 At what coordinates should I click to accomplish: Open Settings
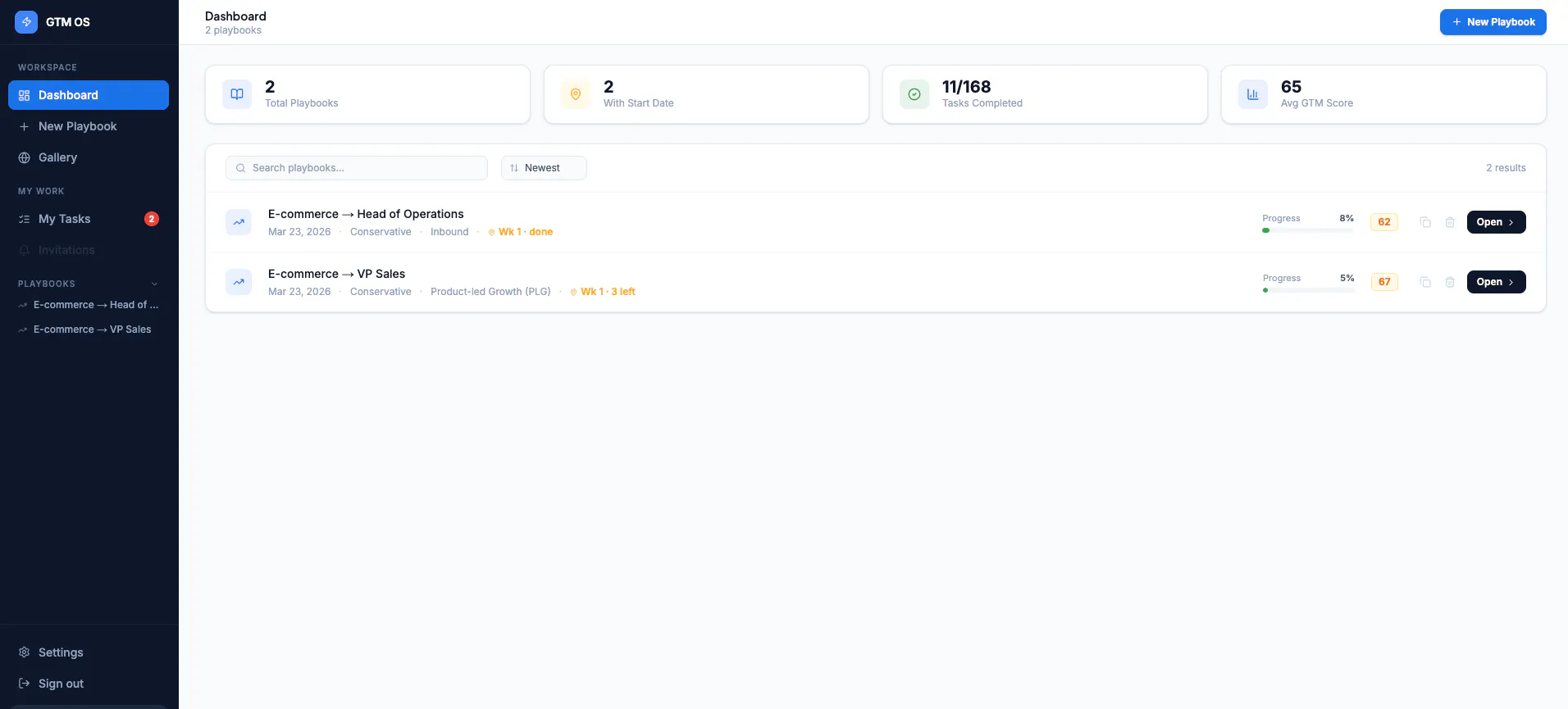89,652
